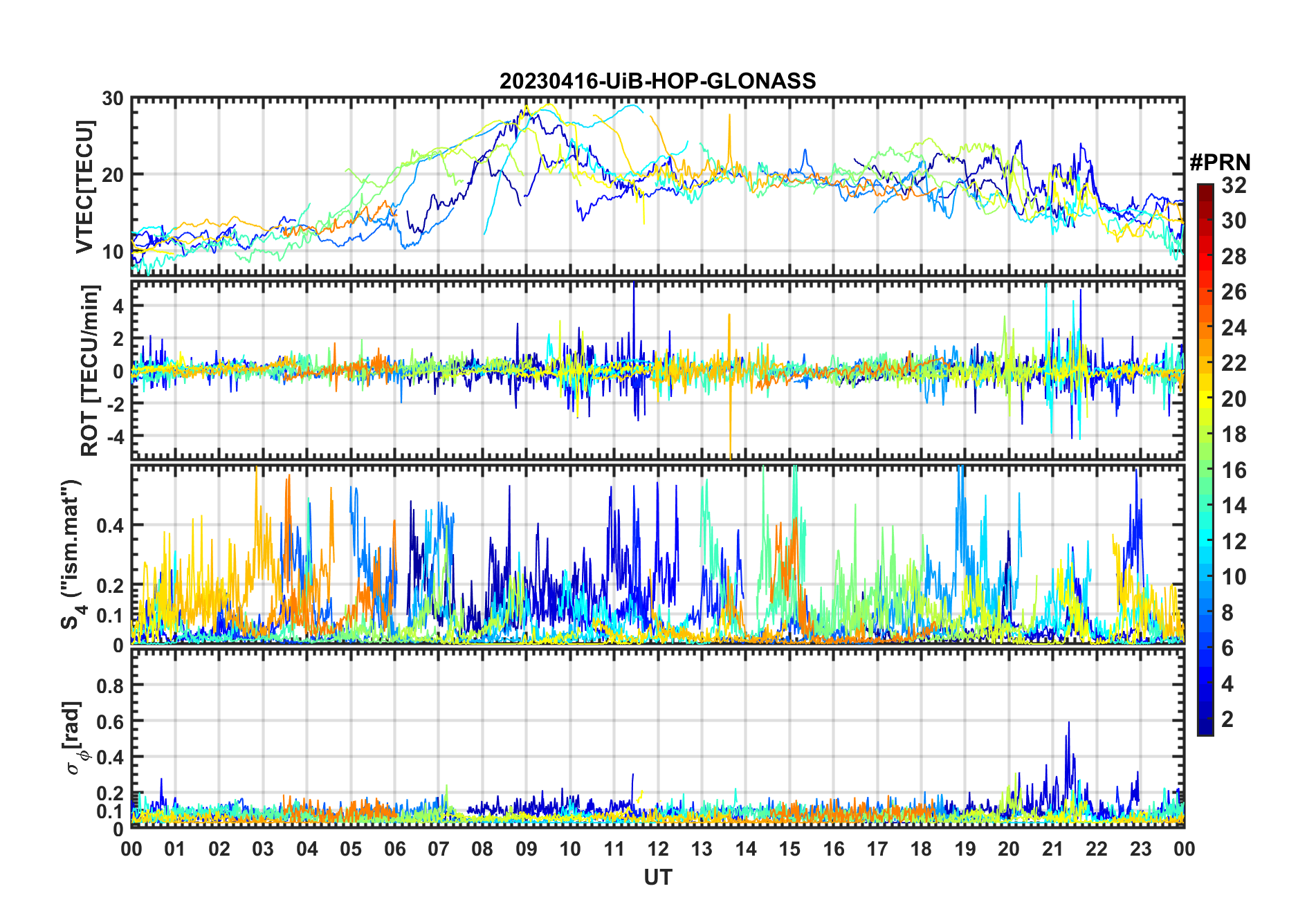
Task: Click the ROT axis tick label 2
Action: click(x=118, y=338)
